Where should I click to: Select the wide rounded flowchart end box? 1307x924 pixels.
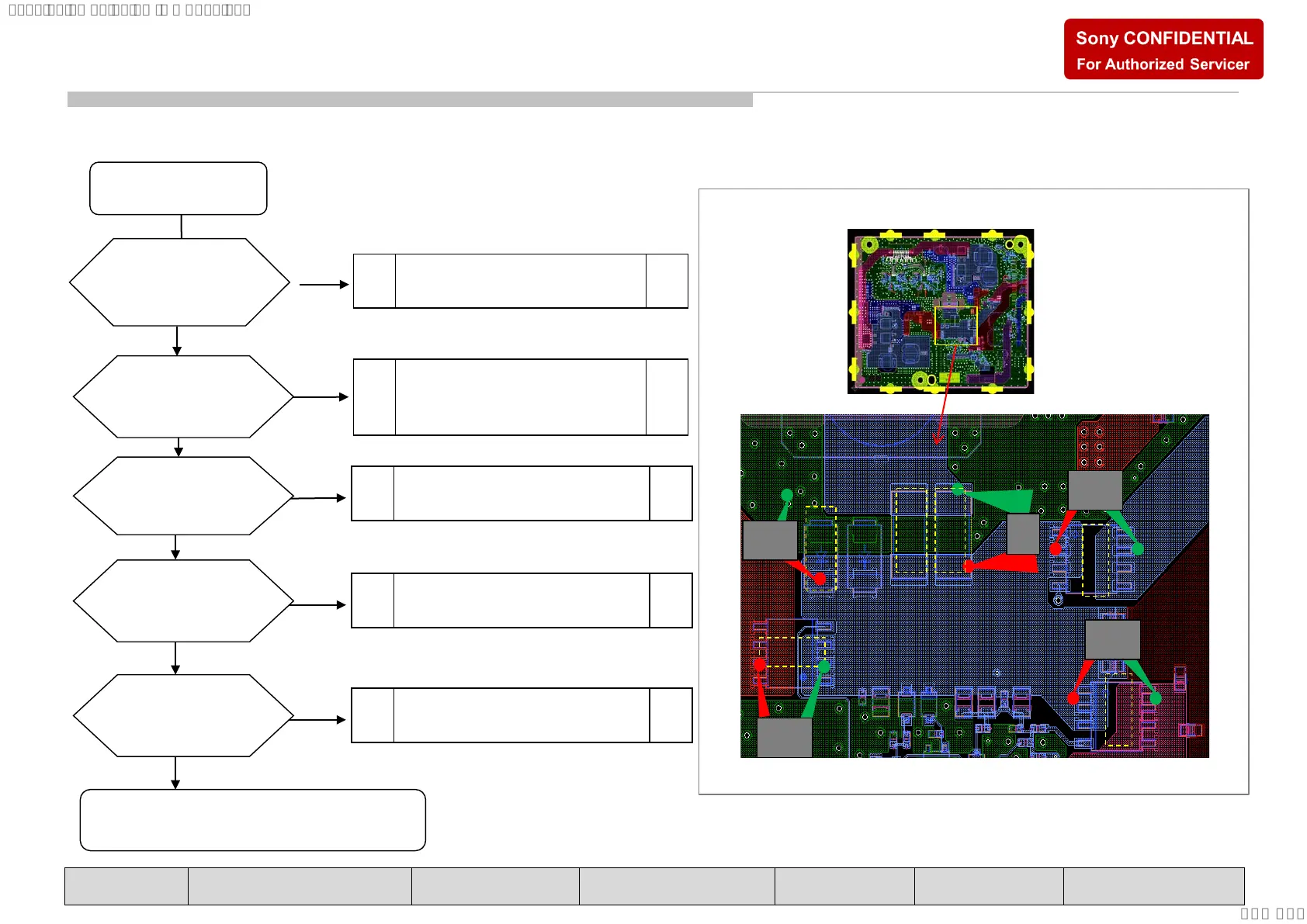coord(253,820)
